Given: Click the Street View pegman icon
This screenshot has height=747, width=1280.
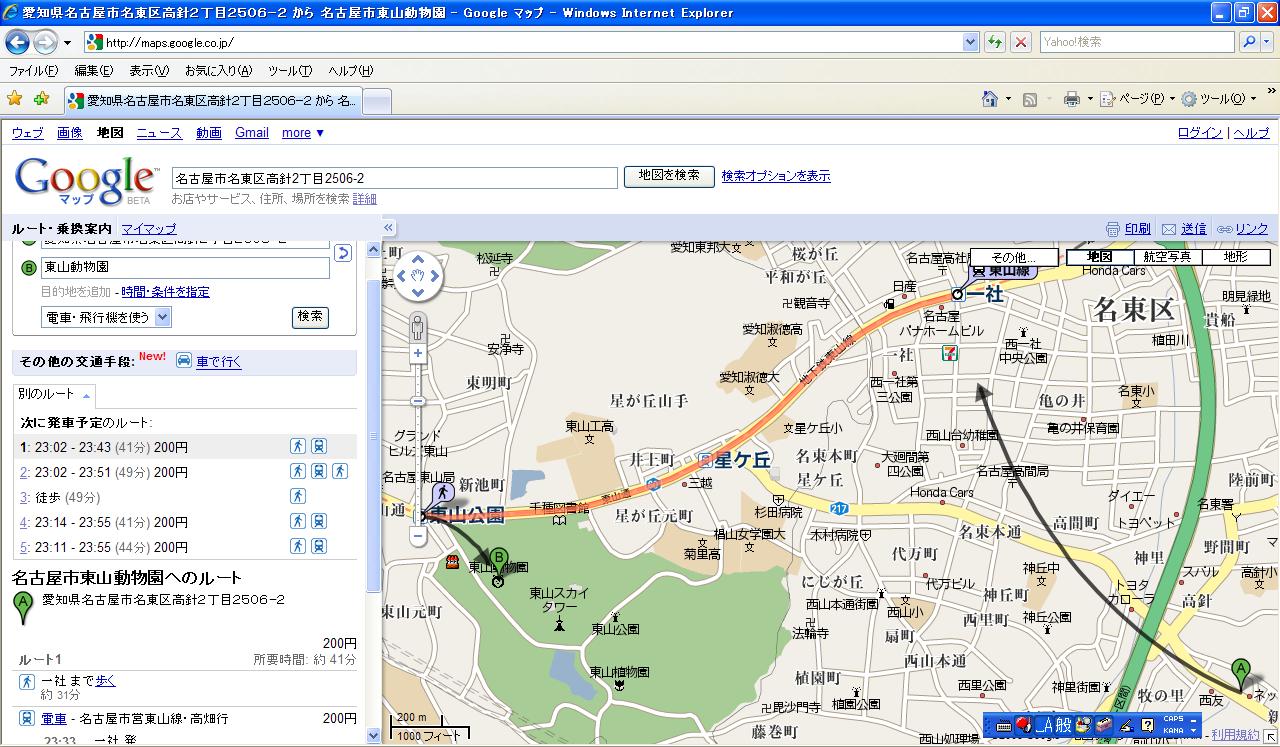Looking at the screenshot, I should pyautogui.click(x=418, y=326).
